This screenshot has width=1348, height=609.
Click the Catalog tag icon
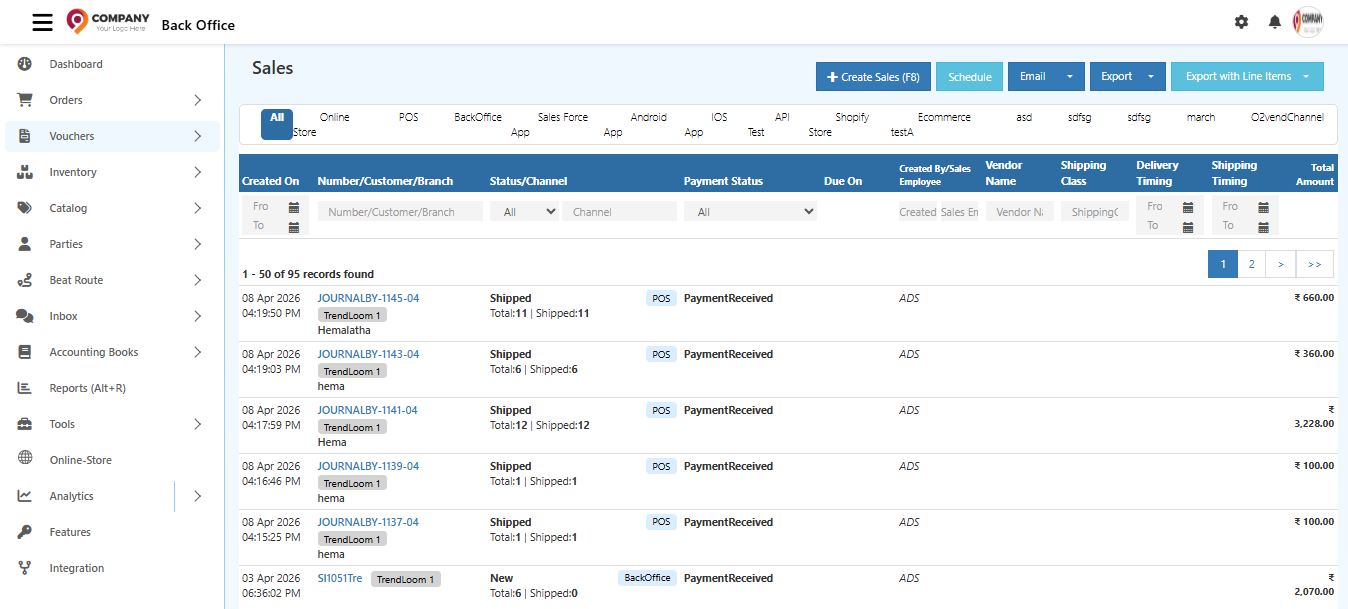23,207
